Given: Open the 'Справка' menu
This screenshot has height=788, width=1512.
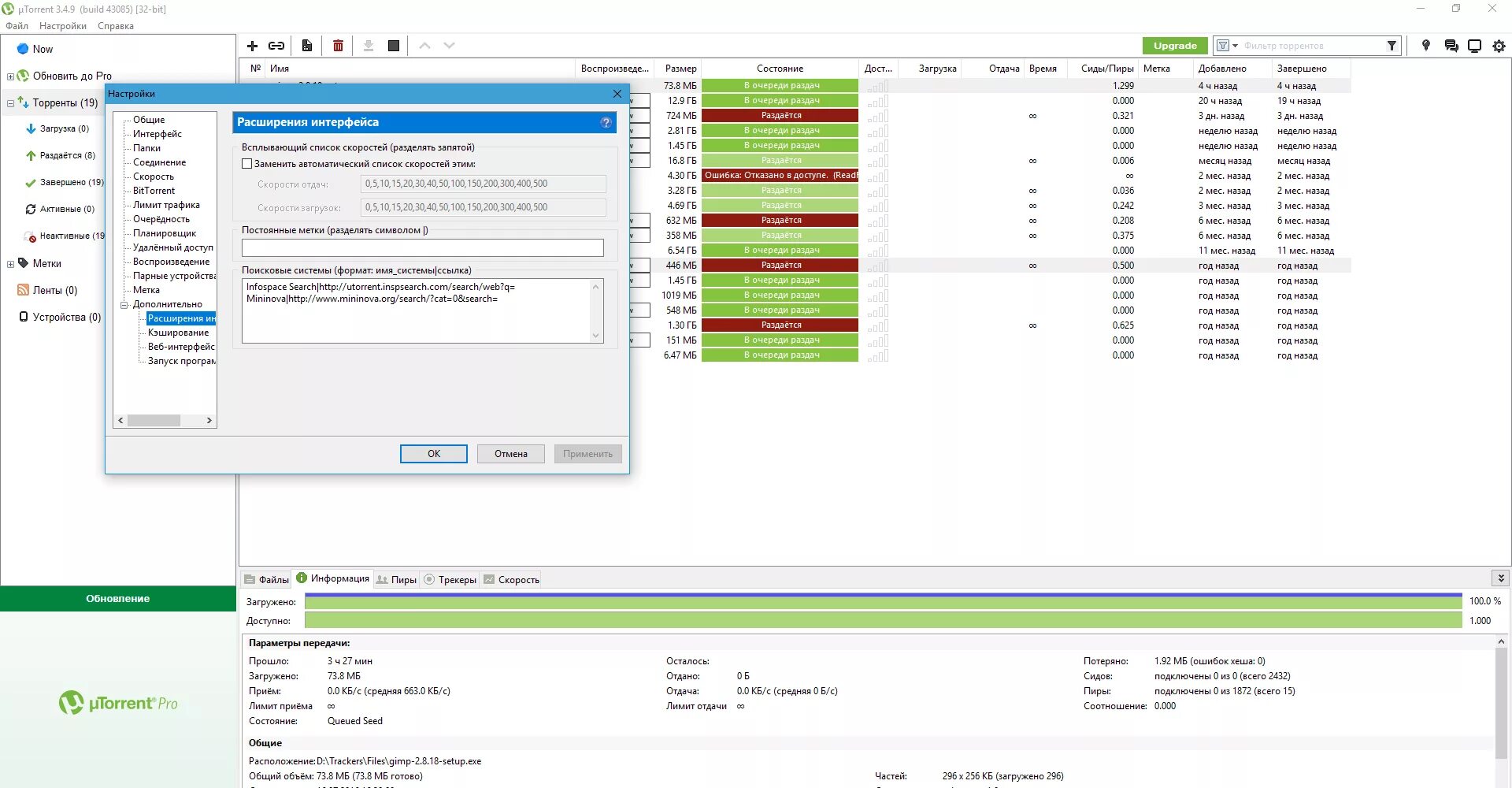Looking at the screenshot, I should pyautogui.click(x=116, y=26).
